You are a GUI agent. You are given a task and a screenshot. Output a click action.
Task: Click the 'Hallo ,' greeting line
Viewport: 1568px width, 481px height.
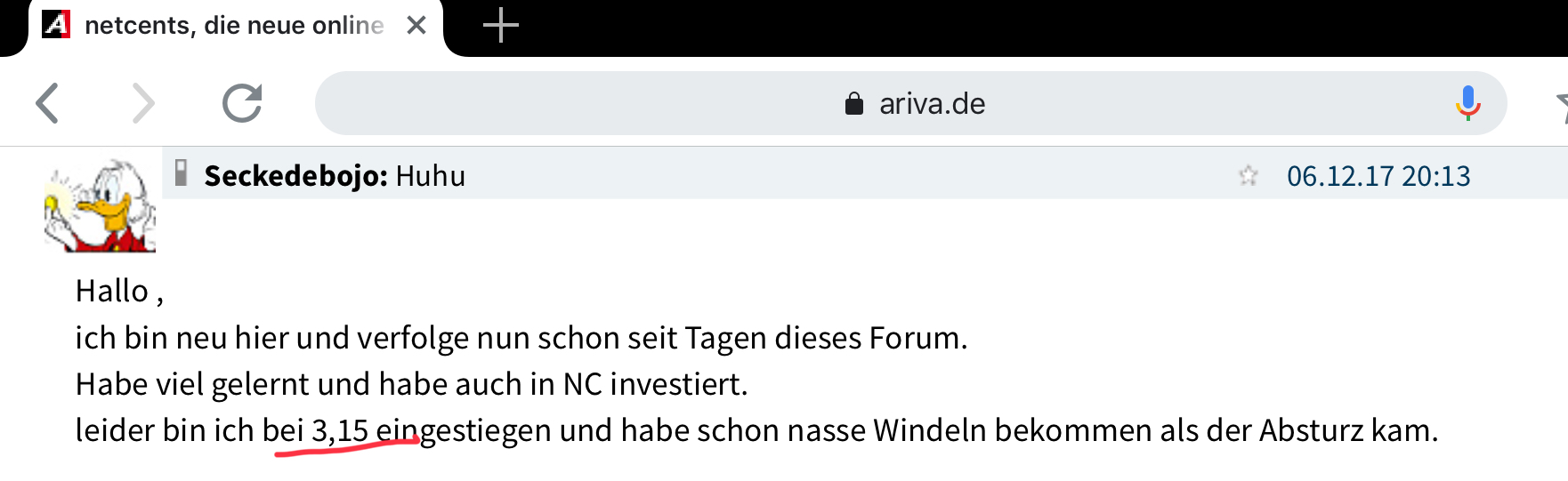119,292
